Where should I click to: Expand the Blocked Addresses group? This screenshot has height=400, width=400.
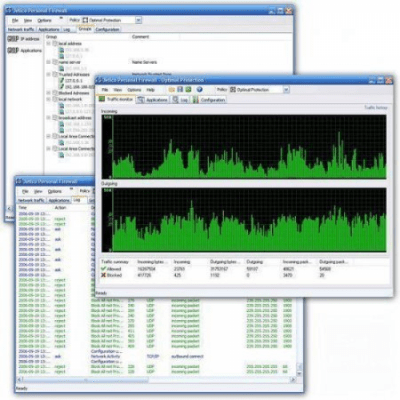coord(49,93)
